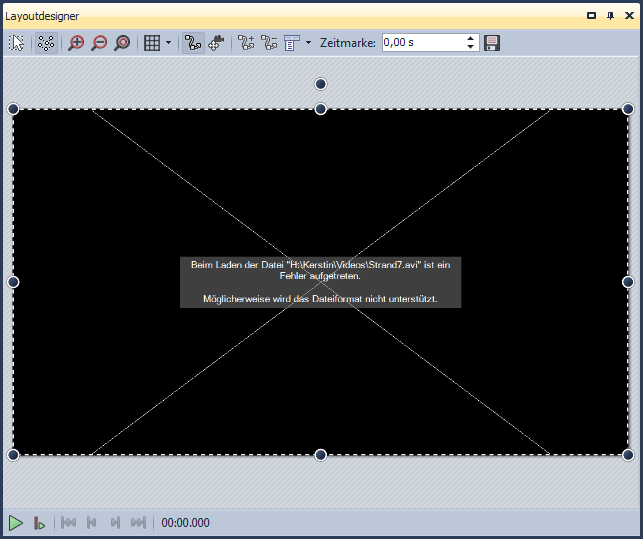Toggle the motion path mode

coord(194,43)
